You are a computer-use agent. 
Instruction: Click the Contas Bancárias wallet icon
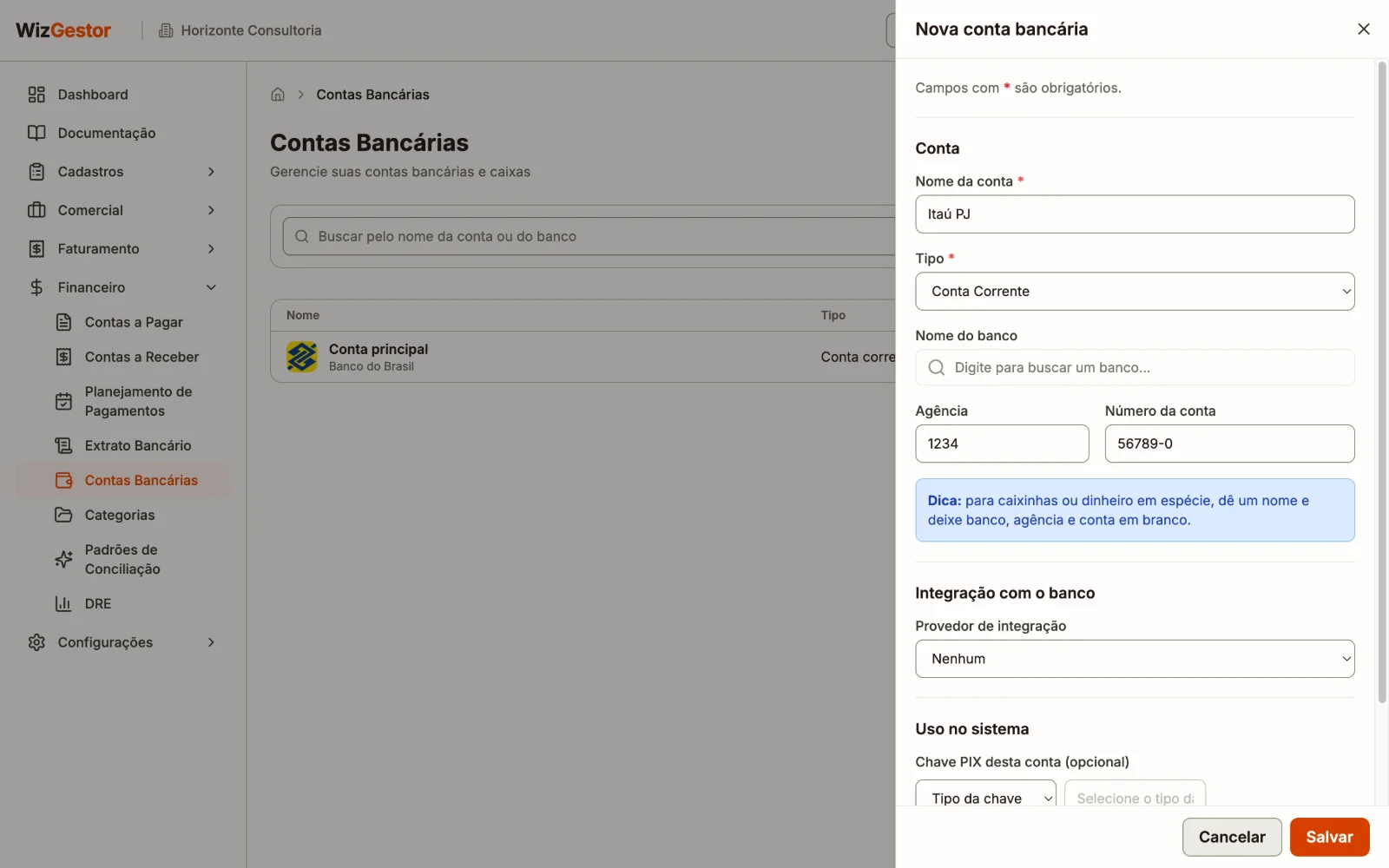tap(63, 480)
